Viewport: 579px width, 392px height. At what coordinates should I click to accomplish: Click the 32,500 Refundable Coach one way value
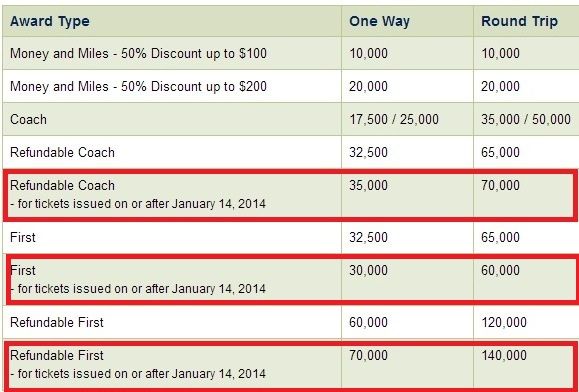(x=369, y=152)
